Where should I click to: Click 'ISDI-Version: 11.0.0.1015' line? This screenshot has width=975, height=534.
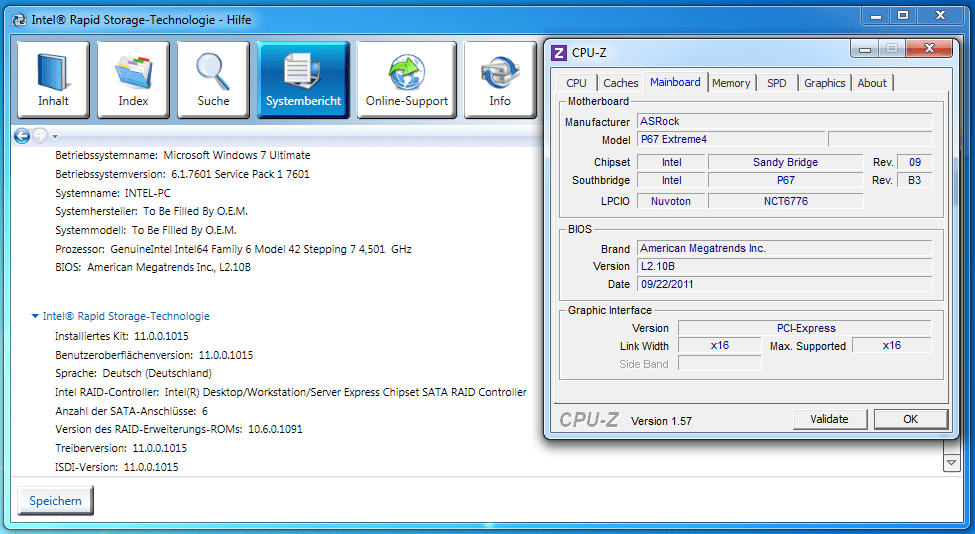pos(116,467)
